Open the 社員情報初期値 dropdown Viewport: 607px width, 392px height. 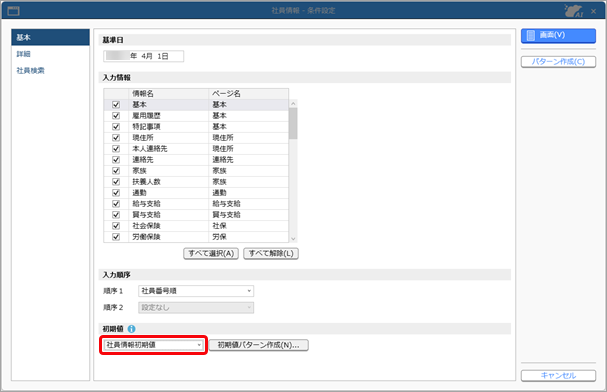click(154, 345)
